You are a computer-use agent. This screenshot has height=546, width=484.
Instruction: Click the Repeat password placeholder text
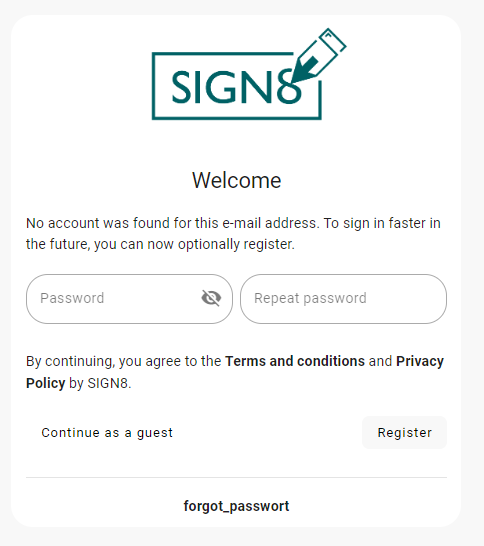(310, 298)
